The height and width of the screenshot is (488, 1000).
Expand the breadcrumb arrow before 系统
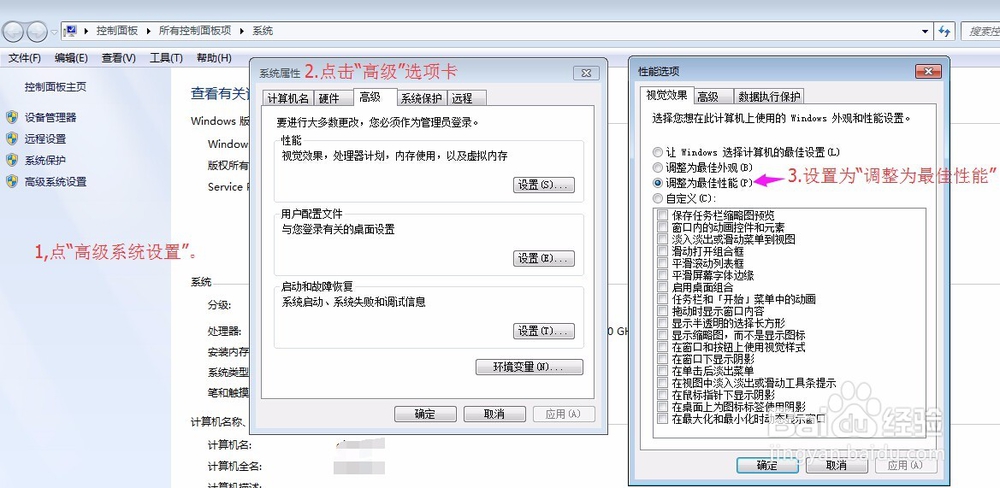click(x=242, y=31)
